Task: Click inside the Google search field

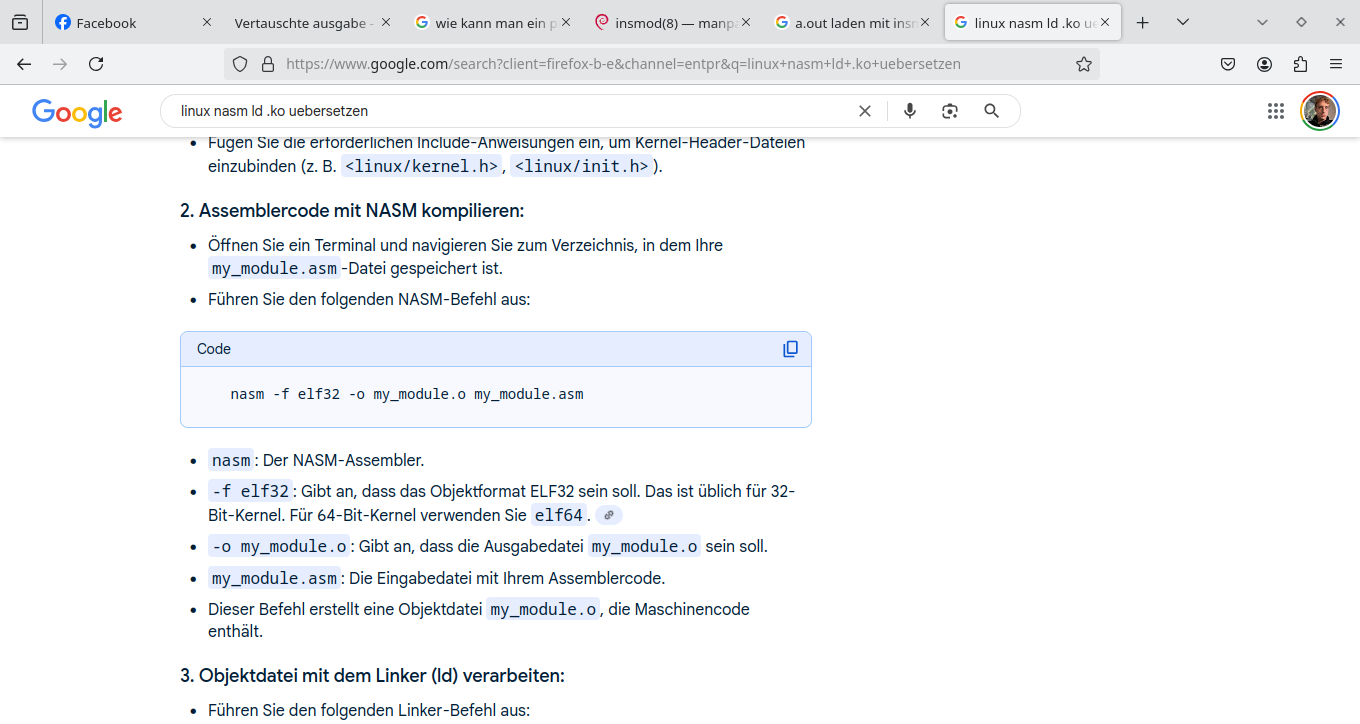Action: [500, 111]
